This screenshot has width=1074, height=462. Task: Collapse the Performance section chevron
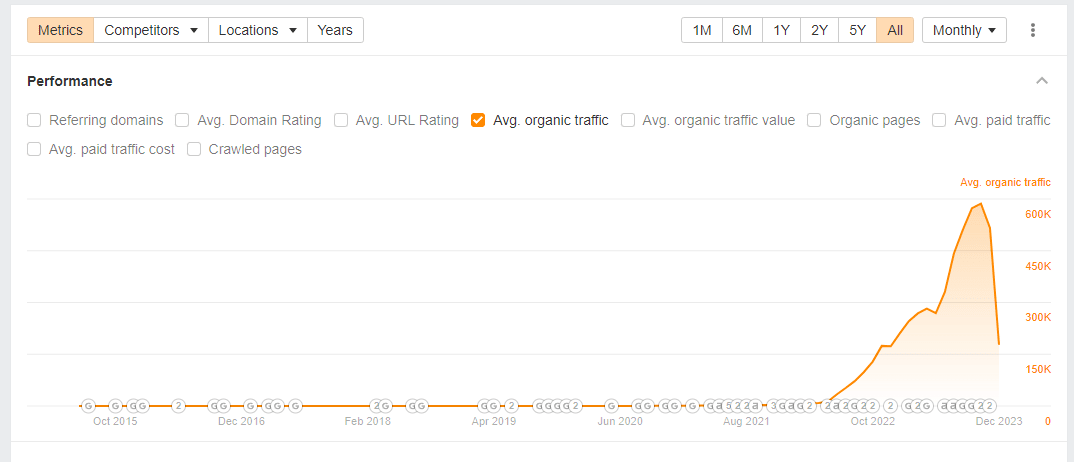pos(1042,81)
